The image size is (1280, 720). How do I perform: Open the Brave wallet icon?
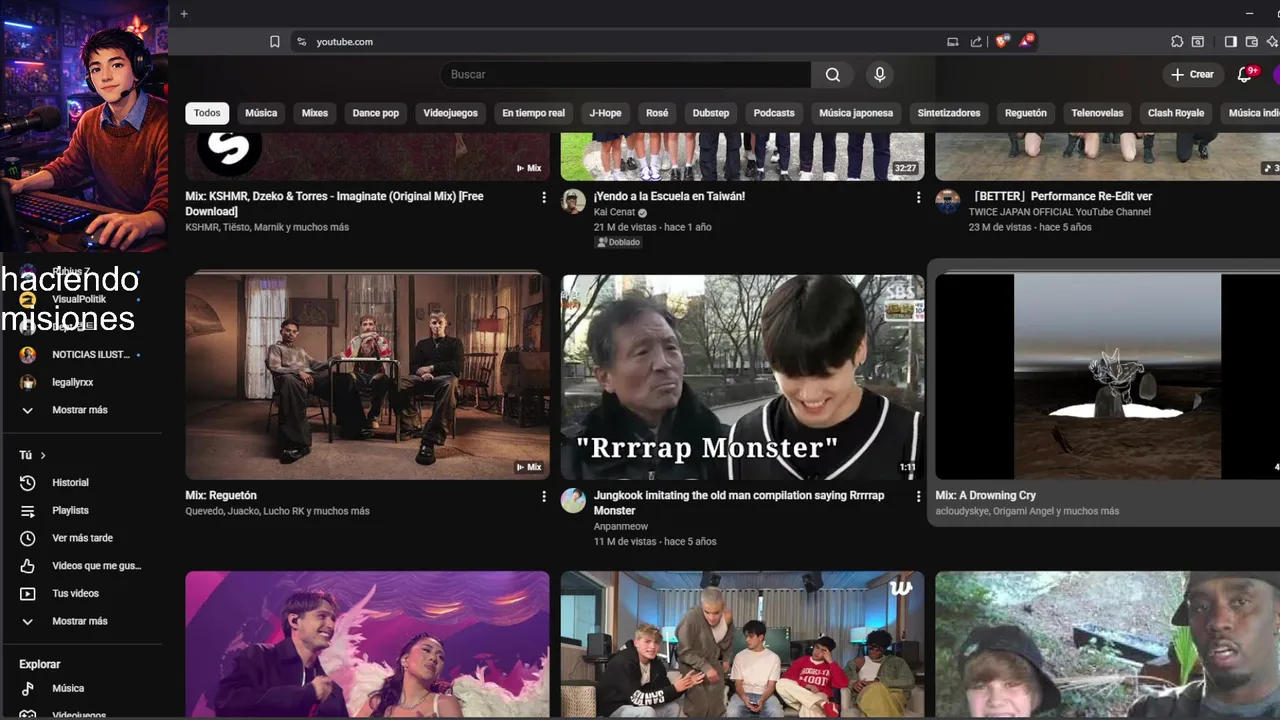click(1251, 42)
